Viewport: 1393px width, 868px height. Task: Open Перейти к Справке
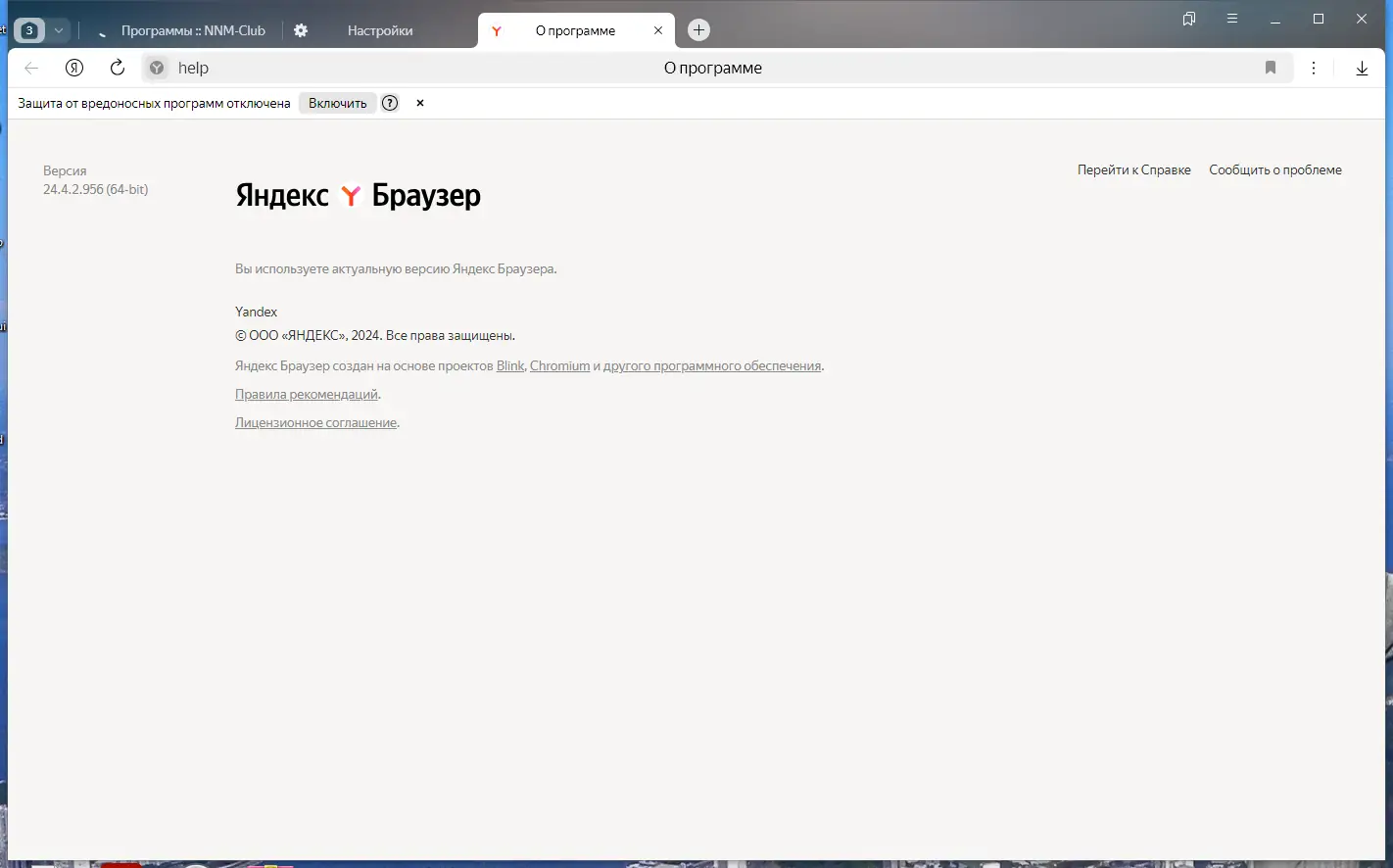coord(1133,169)
